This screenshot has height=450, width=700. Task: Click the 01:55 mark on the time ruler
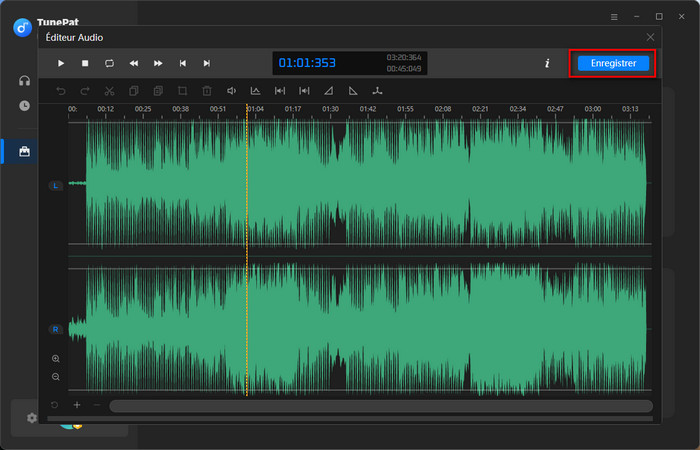[405, 109]
